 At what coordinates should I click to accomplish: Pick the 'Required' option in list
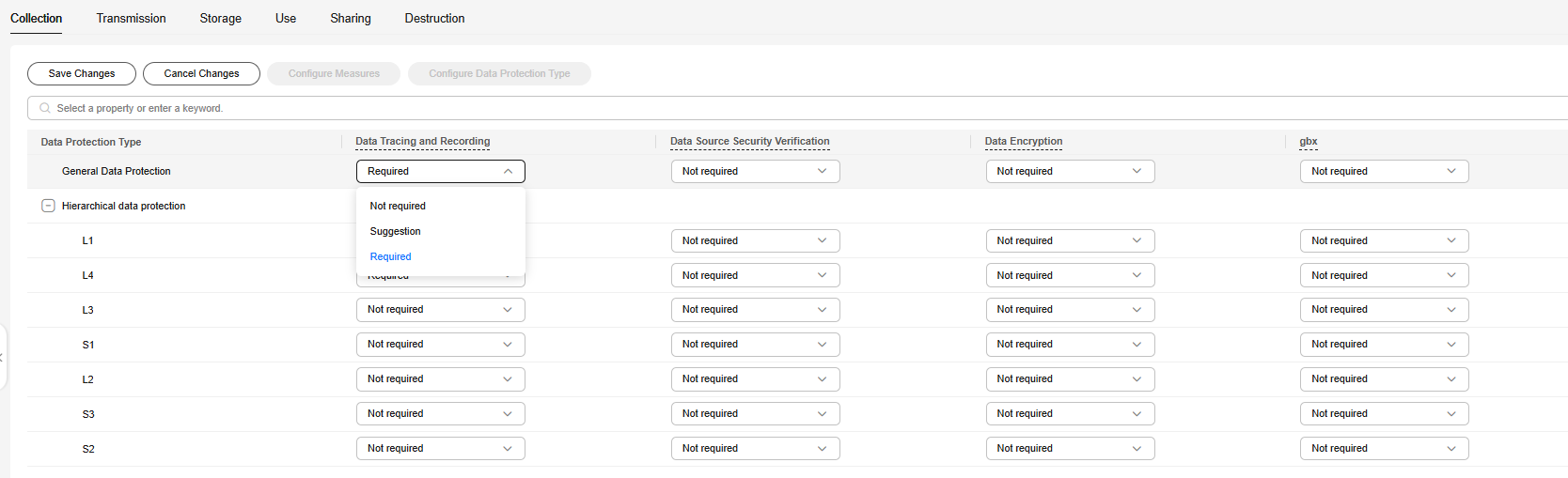390,256
